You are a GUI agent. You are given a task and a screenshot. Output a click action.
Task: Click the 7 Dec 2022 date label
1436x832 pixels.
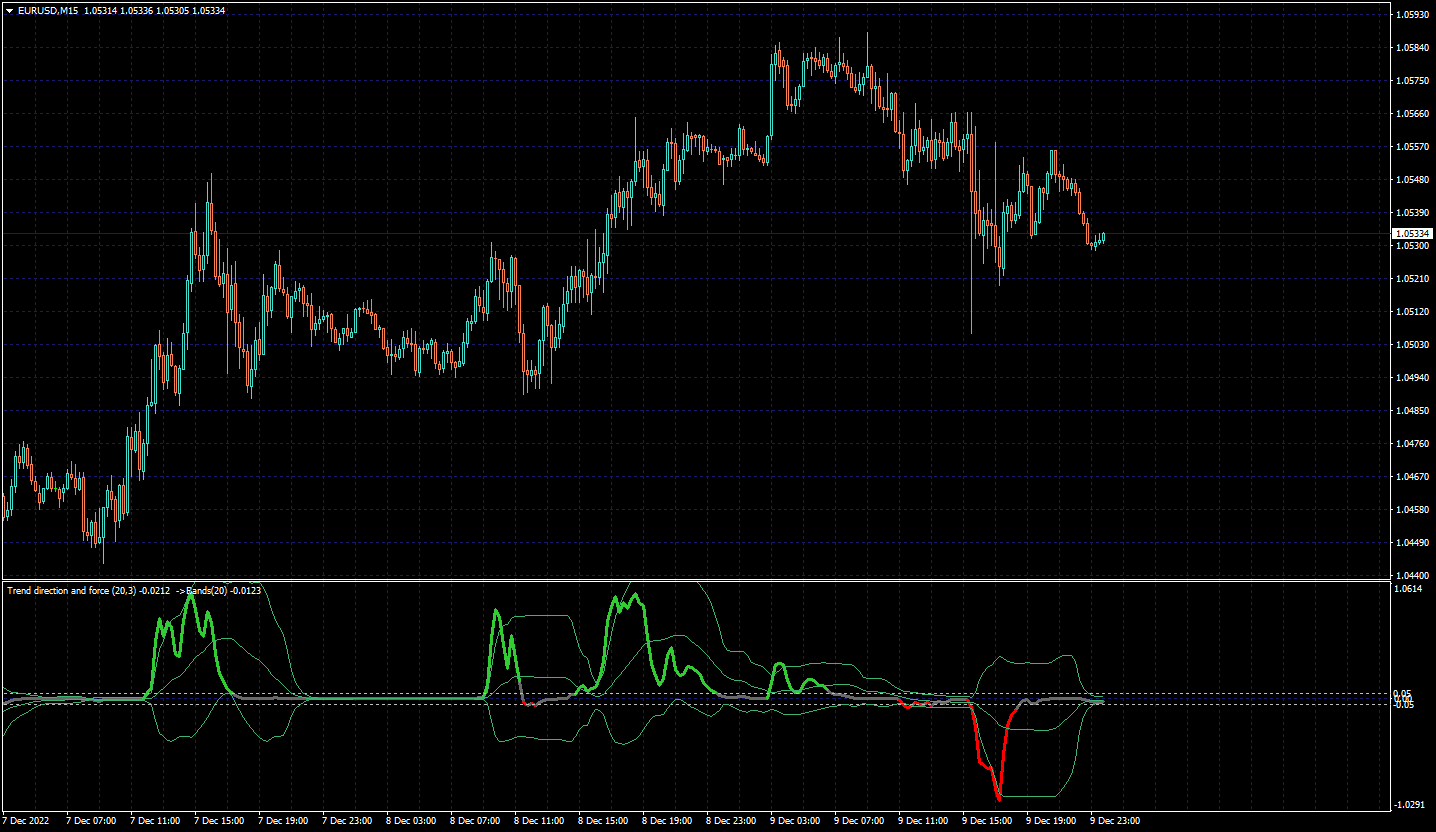pyautogui.click(x=26, y=821)
